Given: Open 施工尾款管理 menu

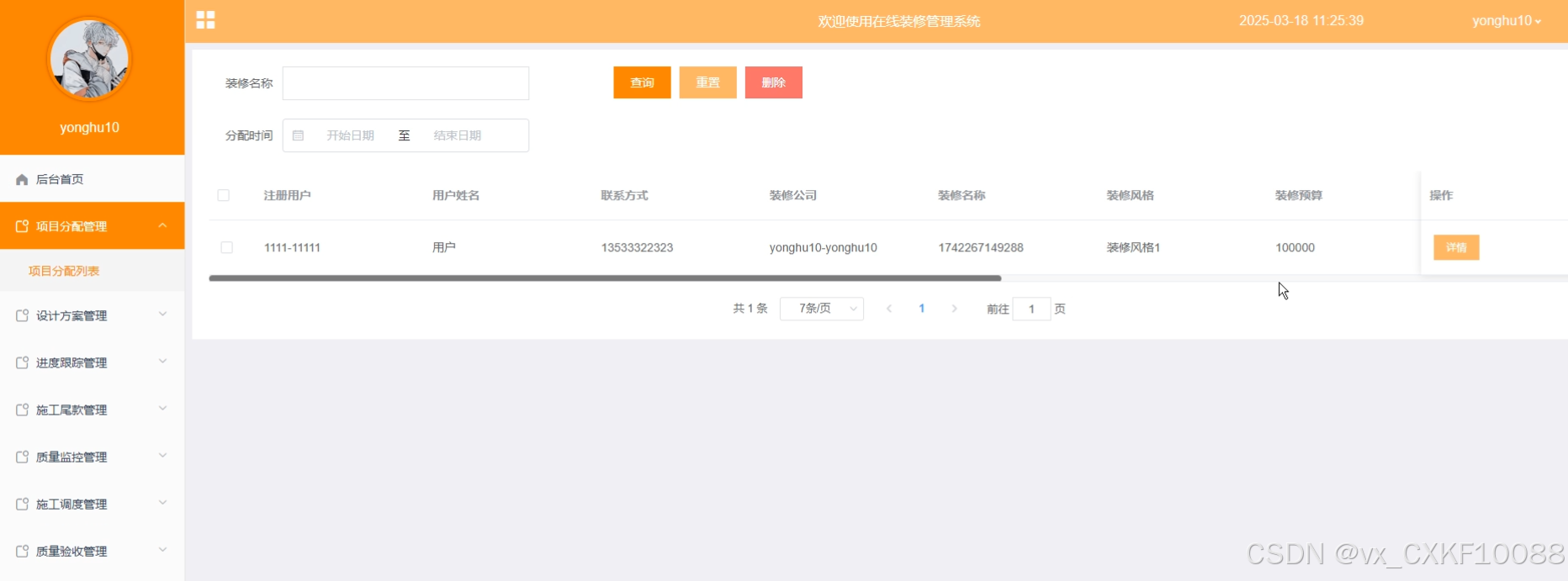Looking at the screenshot, I should click(x=93, y=409).
